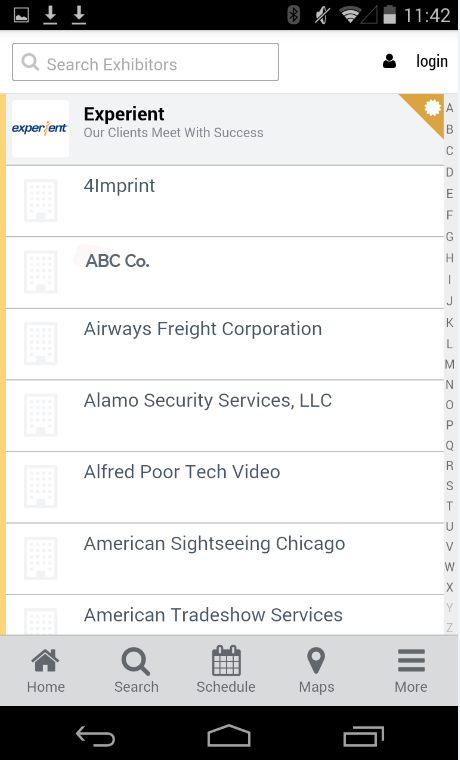Select Alamo Security Services, LLC
This screenshot has height=760, width=460.
click(x=225, y=416)
